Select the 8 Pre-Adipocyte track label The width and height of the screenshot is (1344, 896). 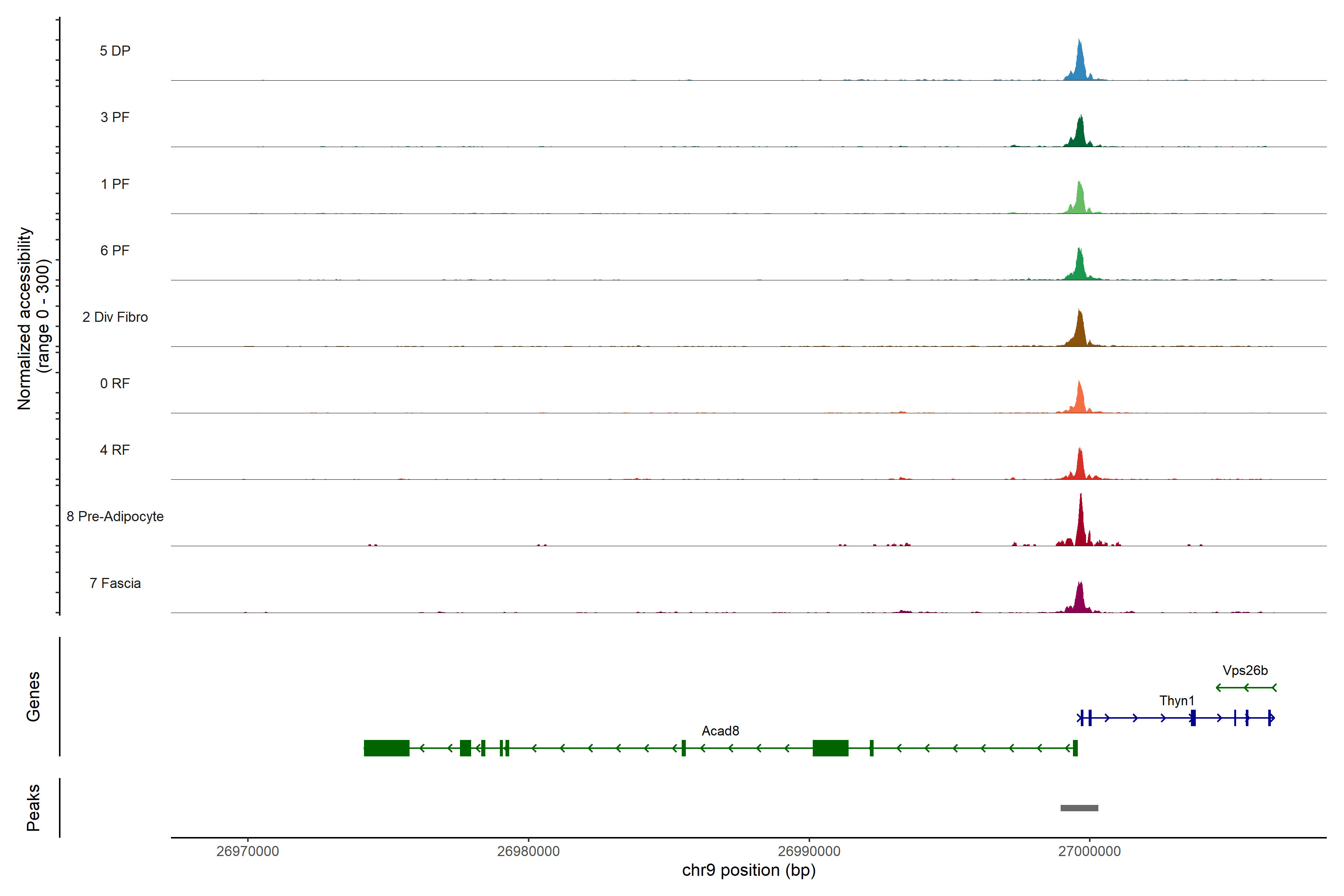pyautogui.click(x=115, y=517)
